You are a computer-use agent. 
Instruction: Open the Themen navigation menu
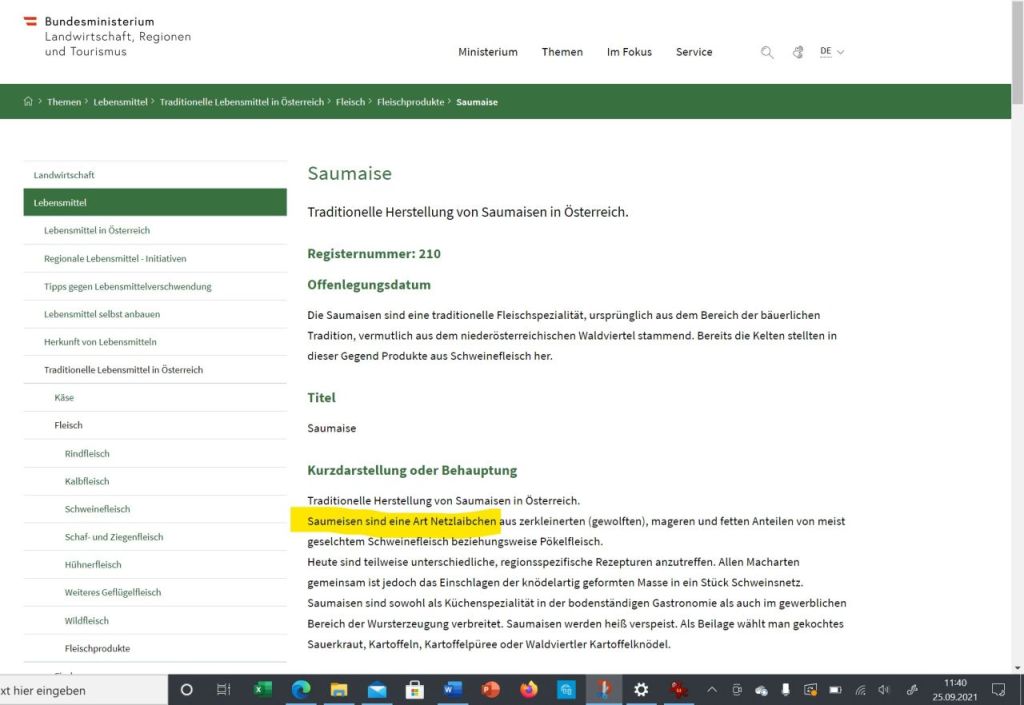pyautogui.click(x=562, y=52)
